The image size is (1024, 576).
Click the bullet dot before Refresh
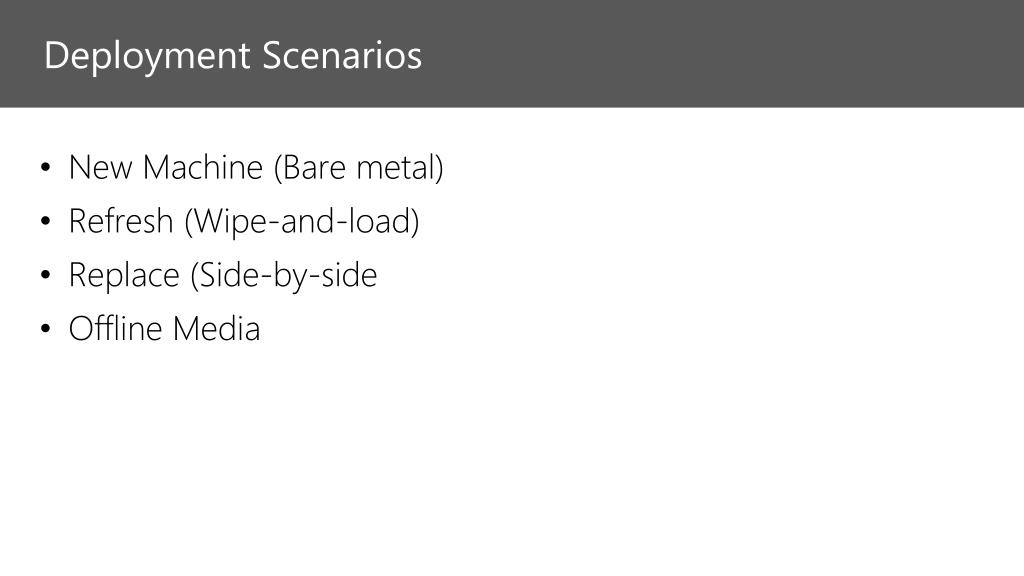tap(45, 222)
